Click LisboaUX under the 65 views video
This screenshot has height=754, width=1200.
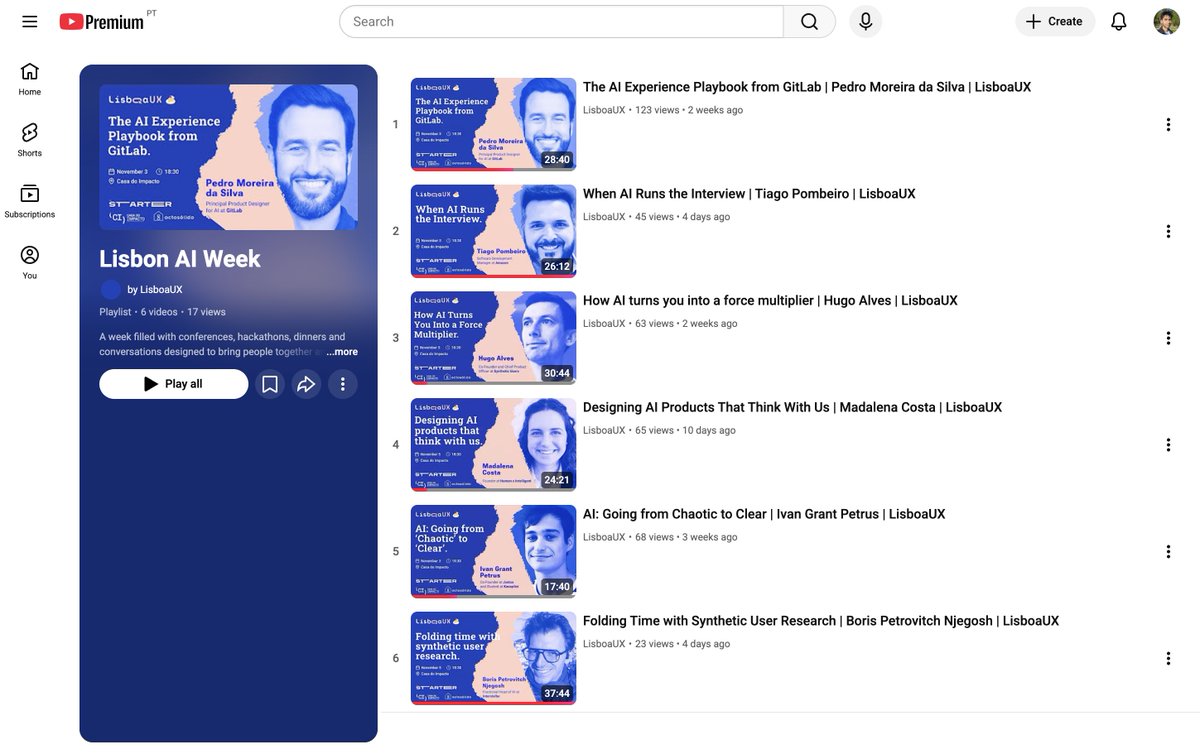coord(604,431)
